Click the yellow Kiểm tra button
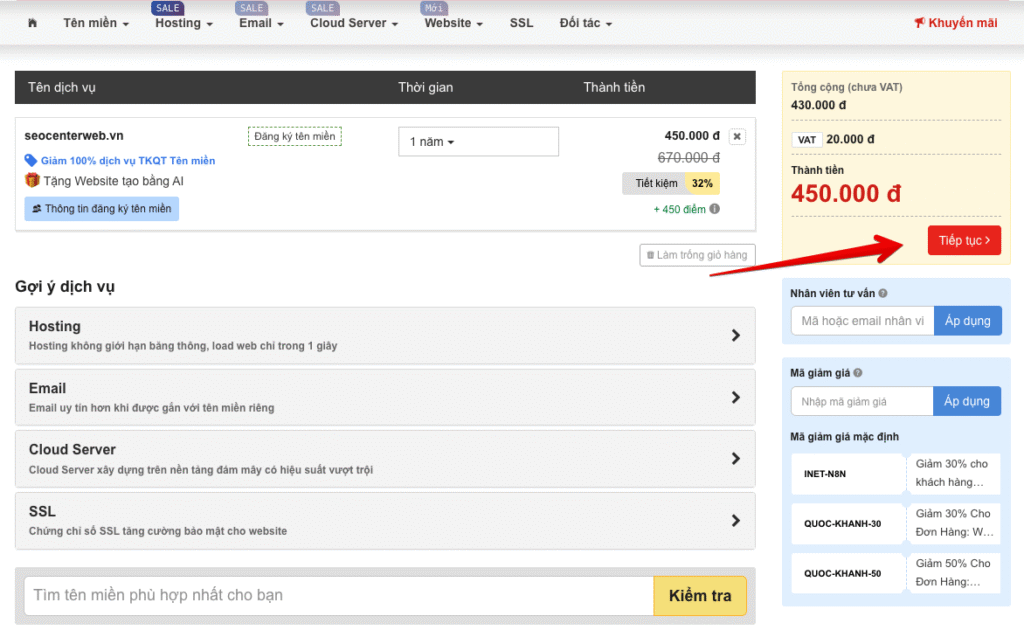The height and width of the screenshot is (630, 1024). tap(700, 596)
